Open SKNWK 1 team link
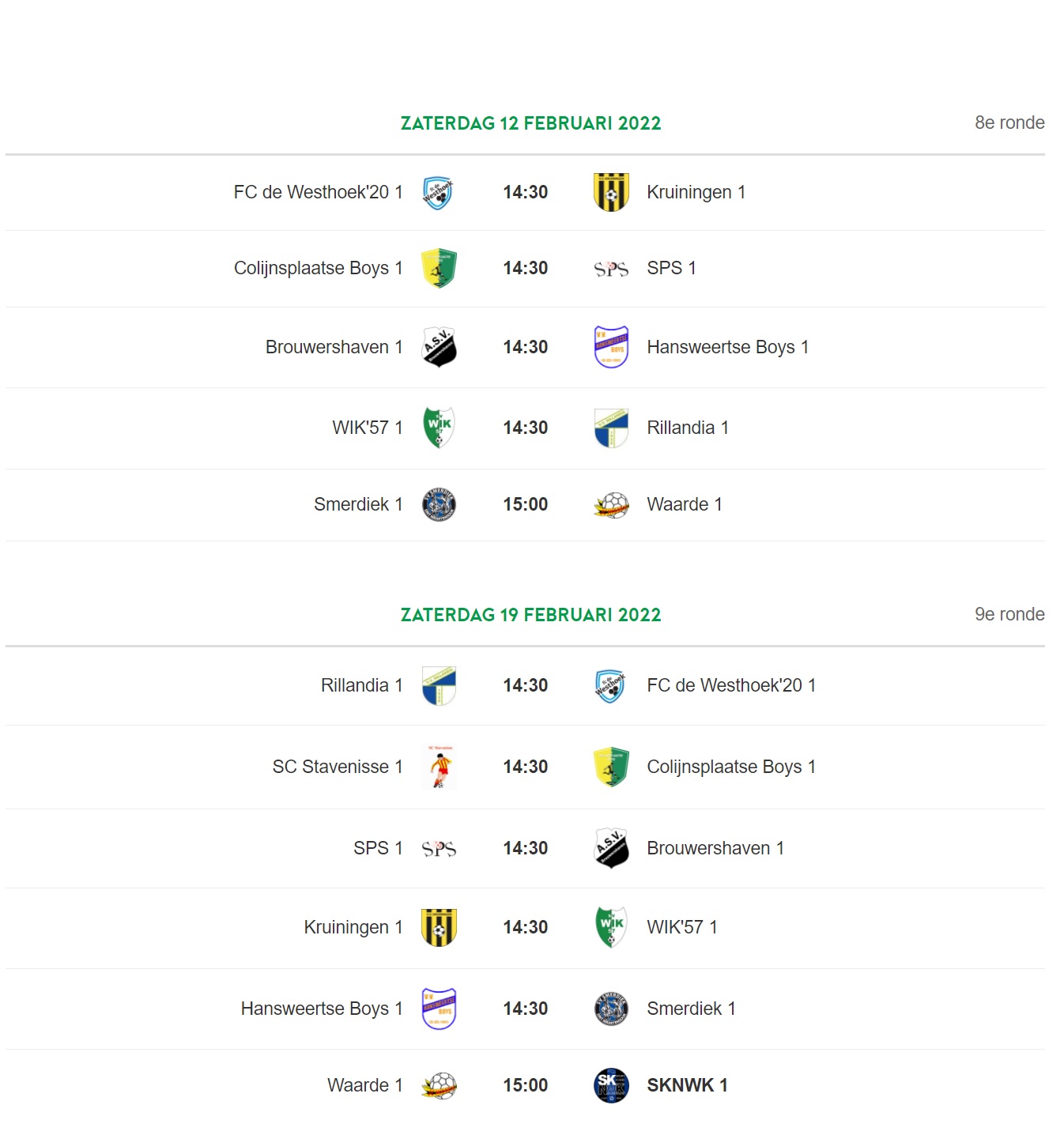Image resolution: width=1064 pixels, height=1135 pixels. pyautogui.click(x=687, y=1085)
